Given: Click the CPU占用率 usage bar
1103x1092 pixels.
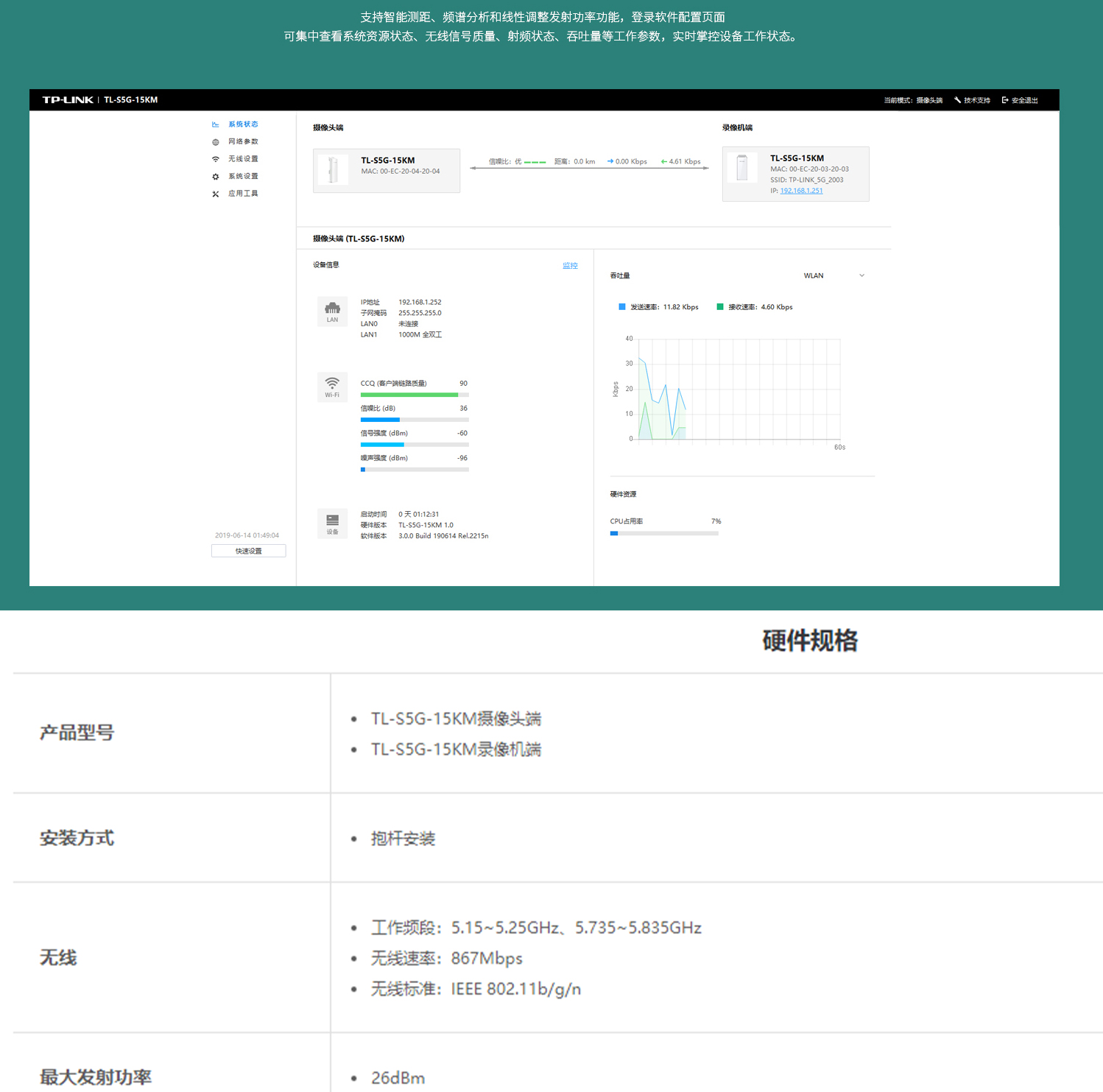Looking at the screenshot, I should coord(664,533).
